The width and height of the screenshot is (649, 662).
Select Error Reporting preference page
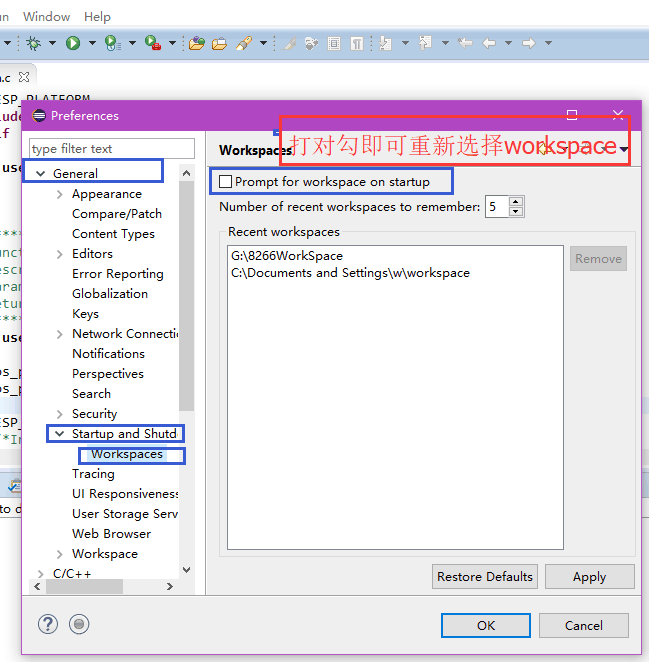(x=118, y=274)
